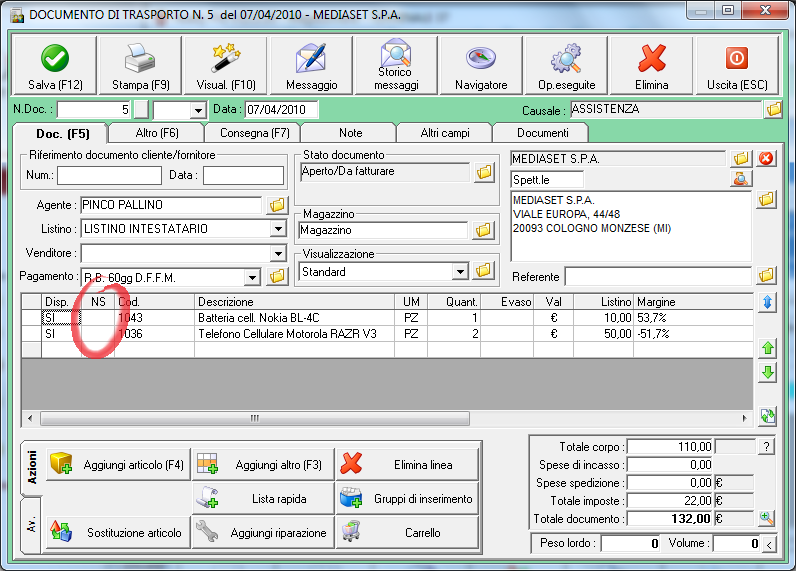The width and height of the screenshot is (796, 571).
Task: Launch the Navigatore compass tool
Action: point(481,66)
